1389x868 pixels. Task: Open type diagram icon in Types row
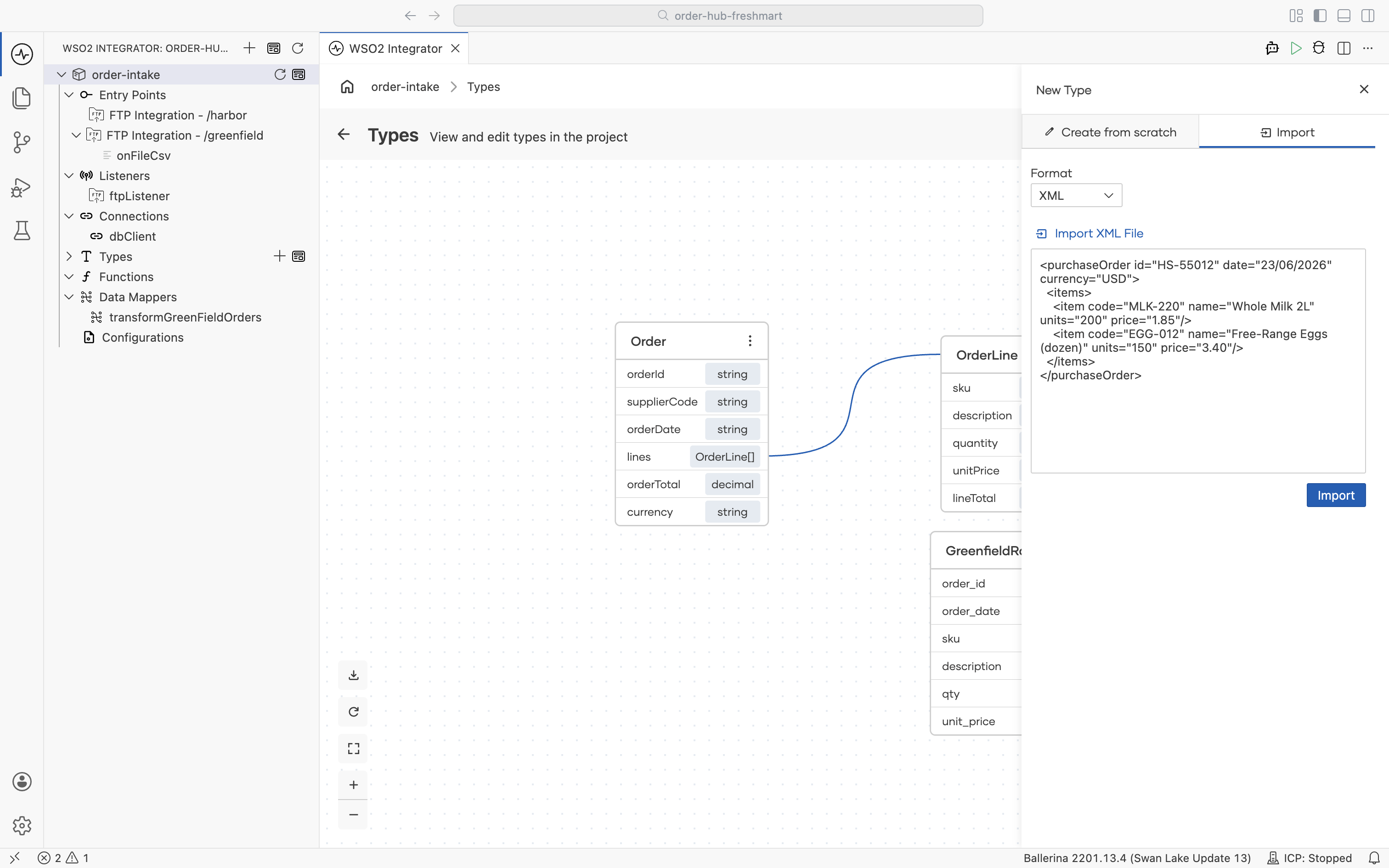pos(299,256)
